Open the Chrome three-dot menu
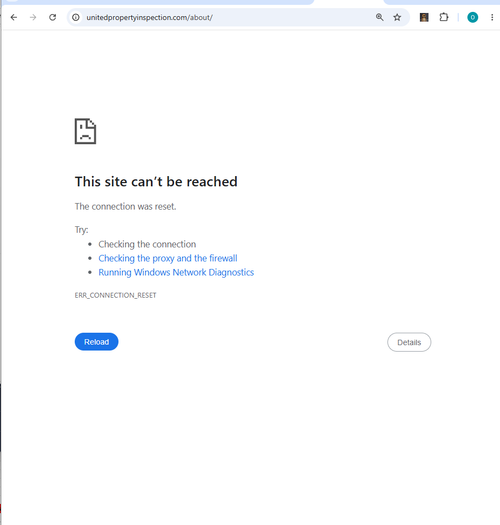 (492, 17)
